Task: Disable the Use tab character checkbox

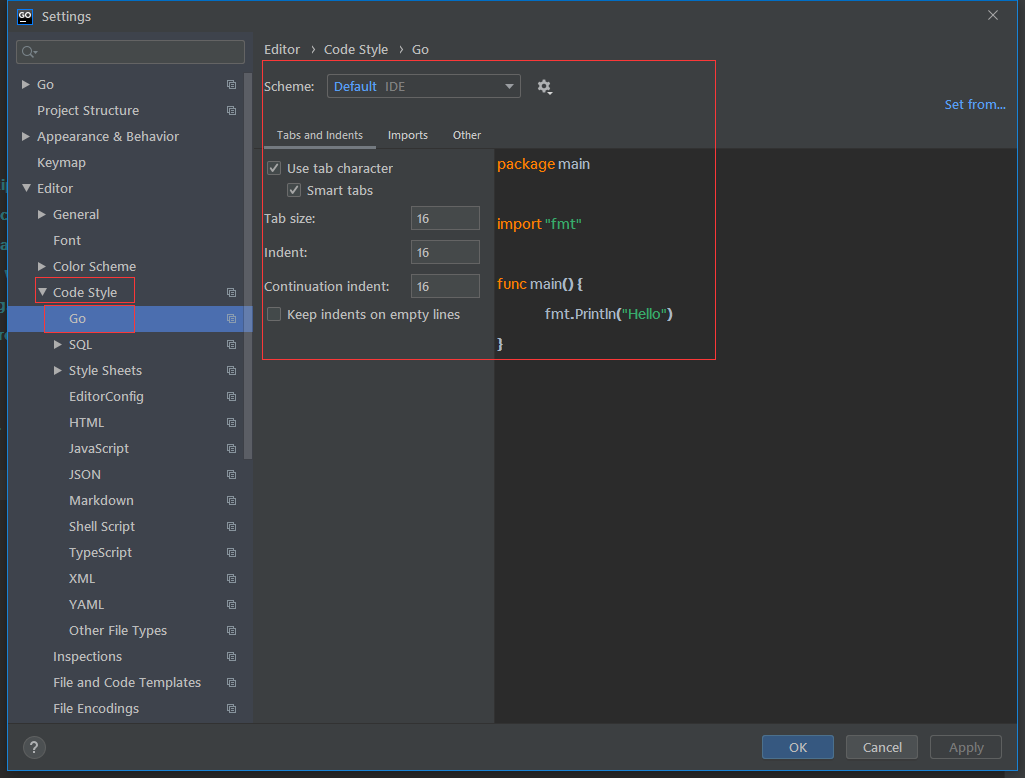Action: [274, 169]
